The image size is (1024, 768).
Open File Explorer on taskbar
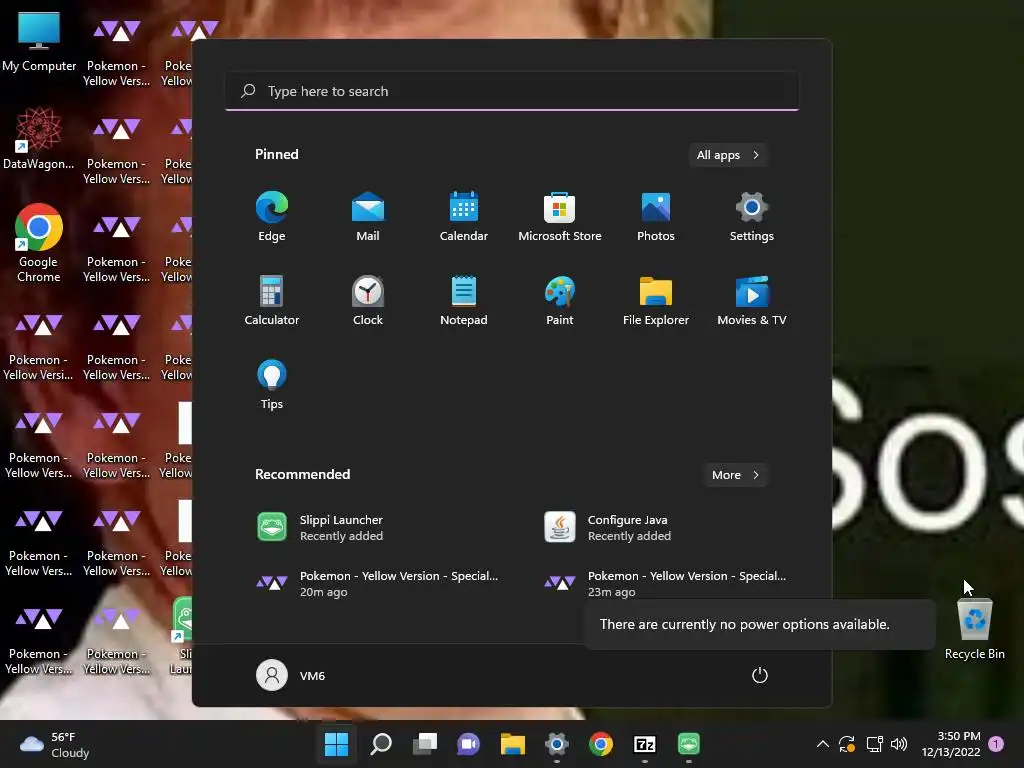(x=513, y=744)
